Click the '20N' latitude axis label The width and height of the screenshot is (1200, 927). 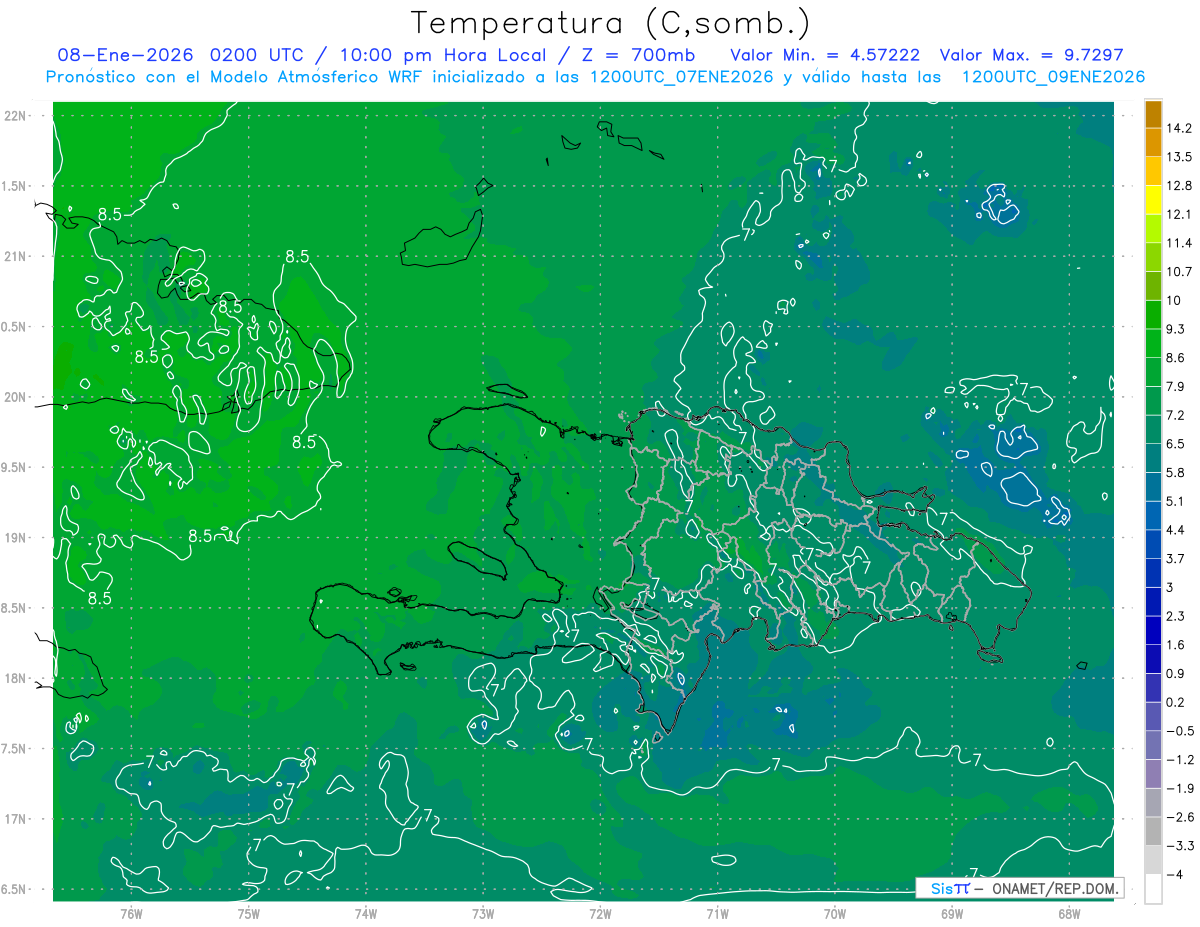(x=14, y=397)
